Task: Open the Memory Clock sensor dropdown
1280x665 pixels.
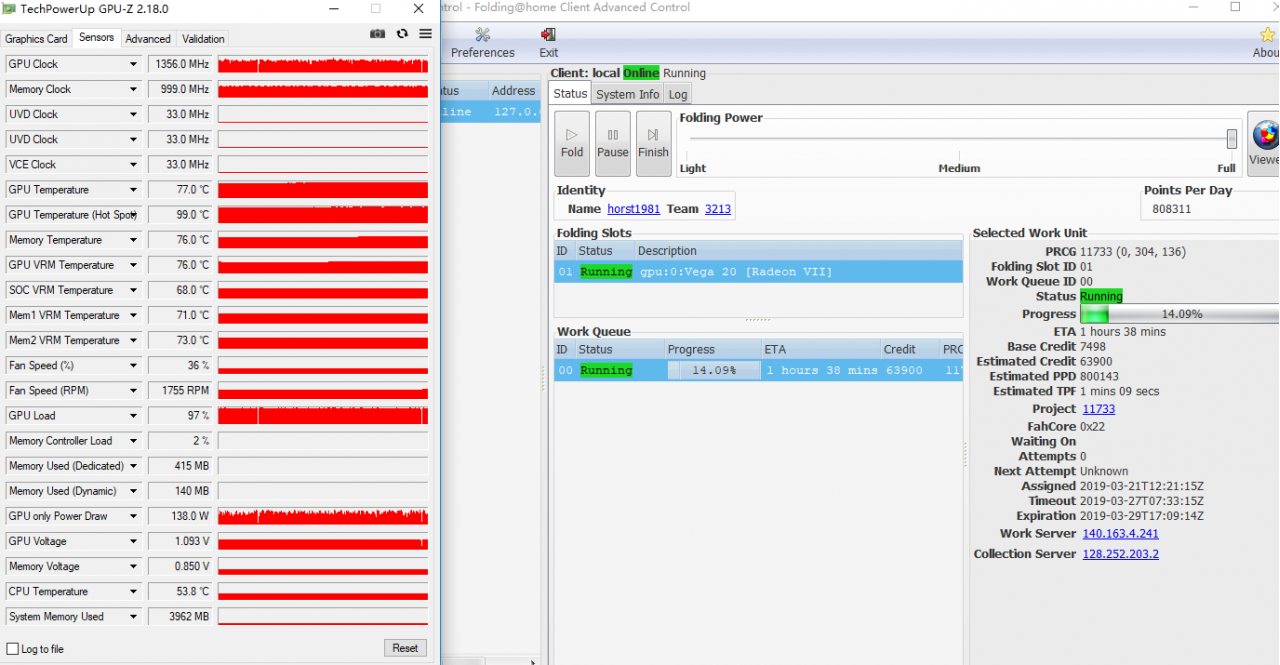Action: point(132,89)
